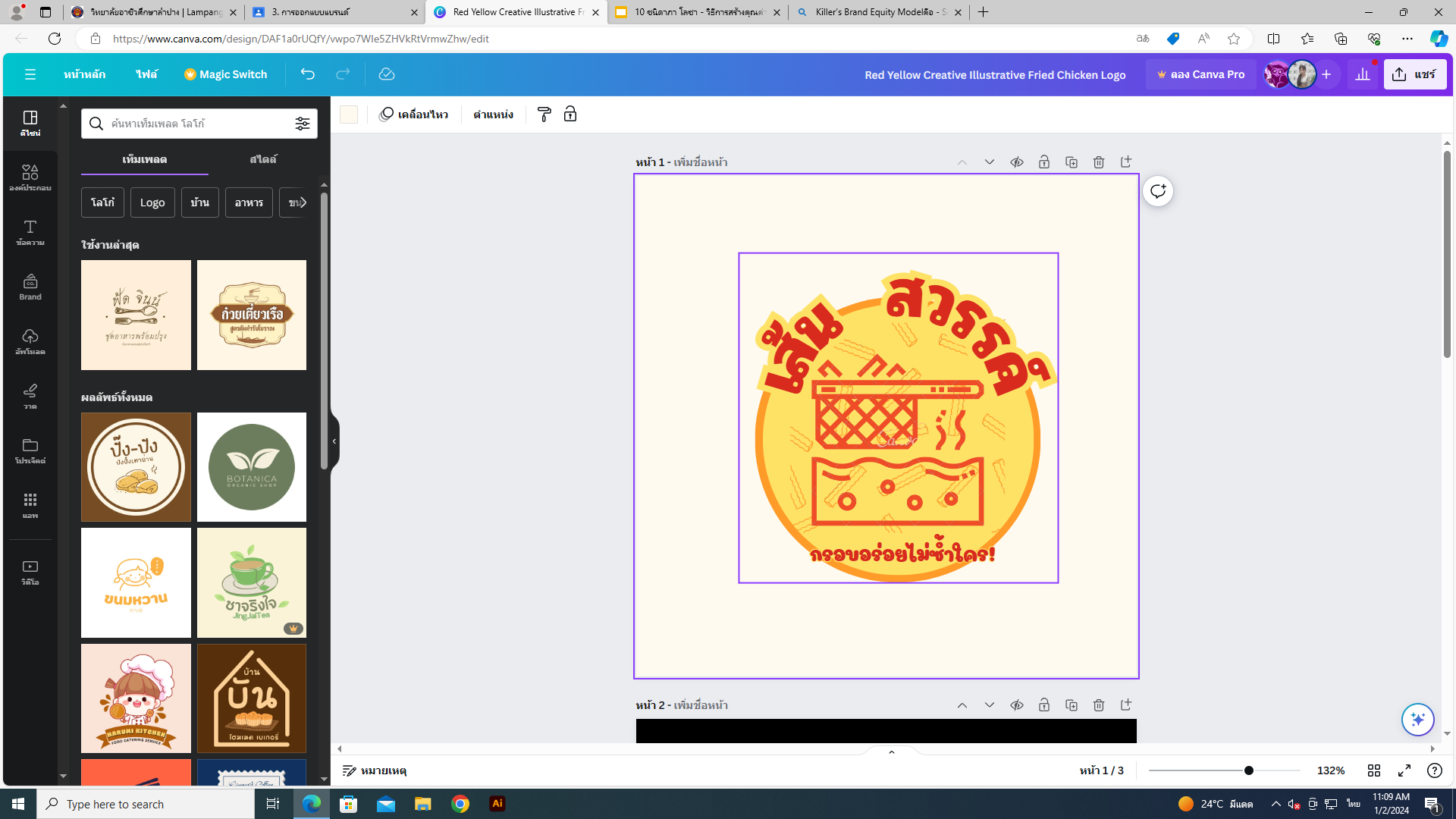Click the Share button
1456x819 pixels.
(1414, 74)
